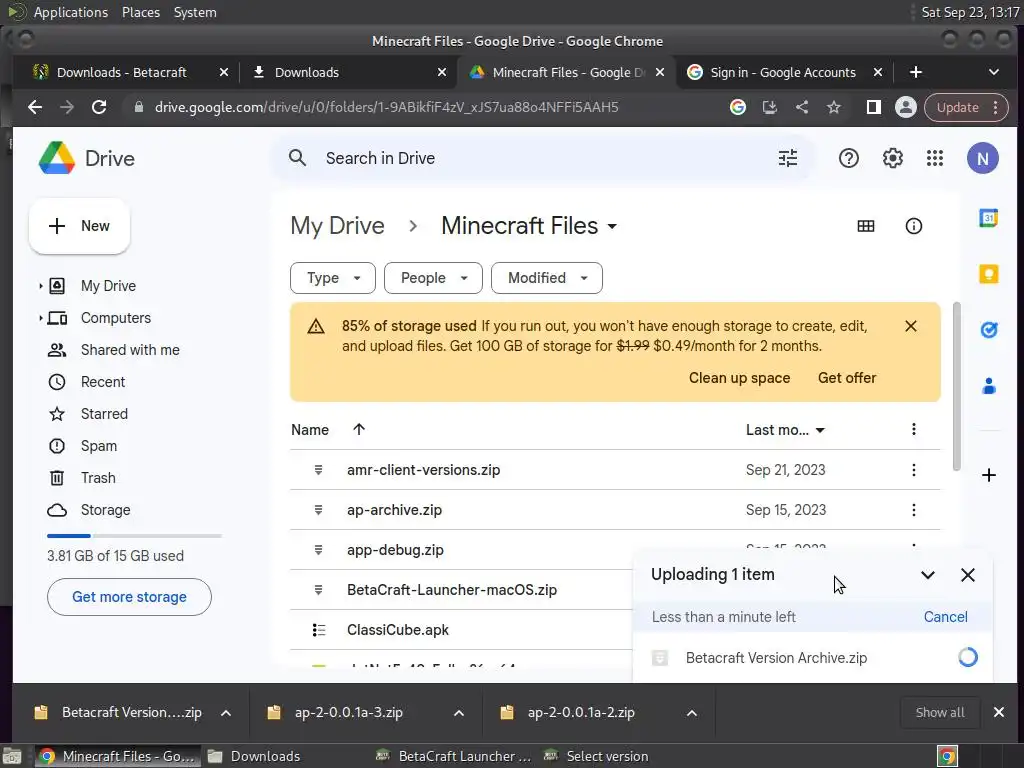Click the Get add-ons plus icon
Screen dimensions: 1024x768
tap(988, 475)
